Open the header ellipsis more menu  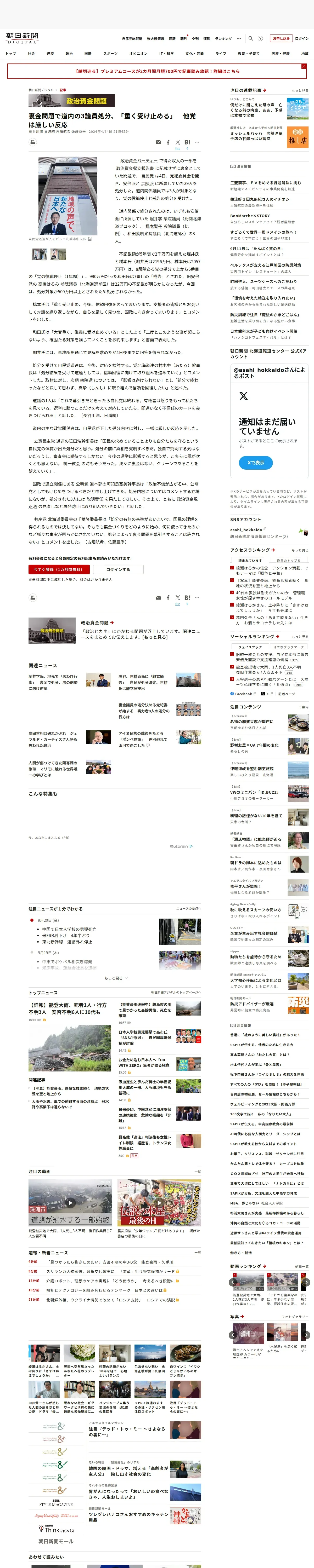(239, 38)
